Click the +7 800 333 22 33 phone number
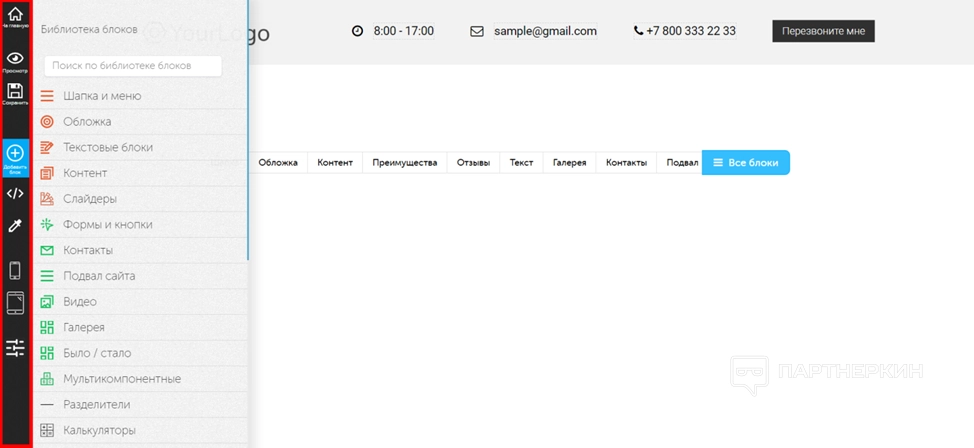974x448 pixels. tap(691, 31)
